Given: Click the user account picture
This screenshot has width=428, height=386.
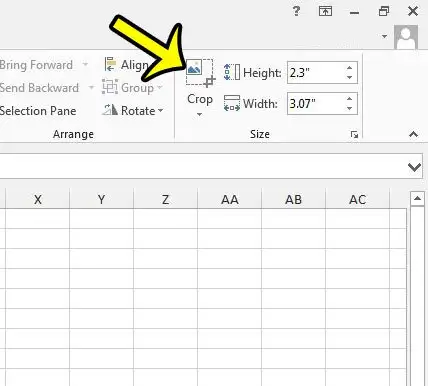Looking at the screenshot, I should tap(406, 37).
